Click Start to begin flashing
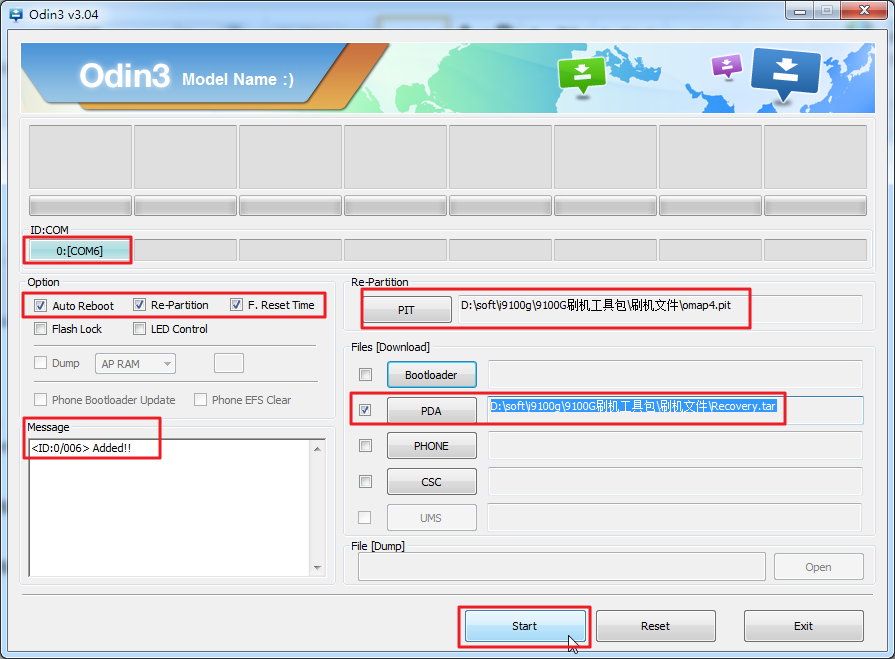 point(525,626)
